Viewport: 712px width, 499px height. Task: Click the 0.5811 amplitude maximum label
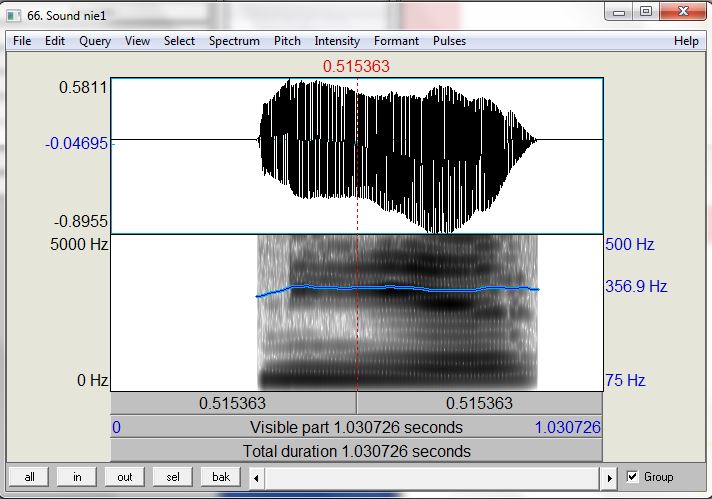[x=84, y=87]
